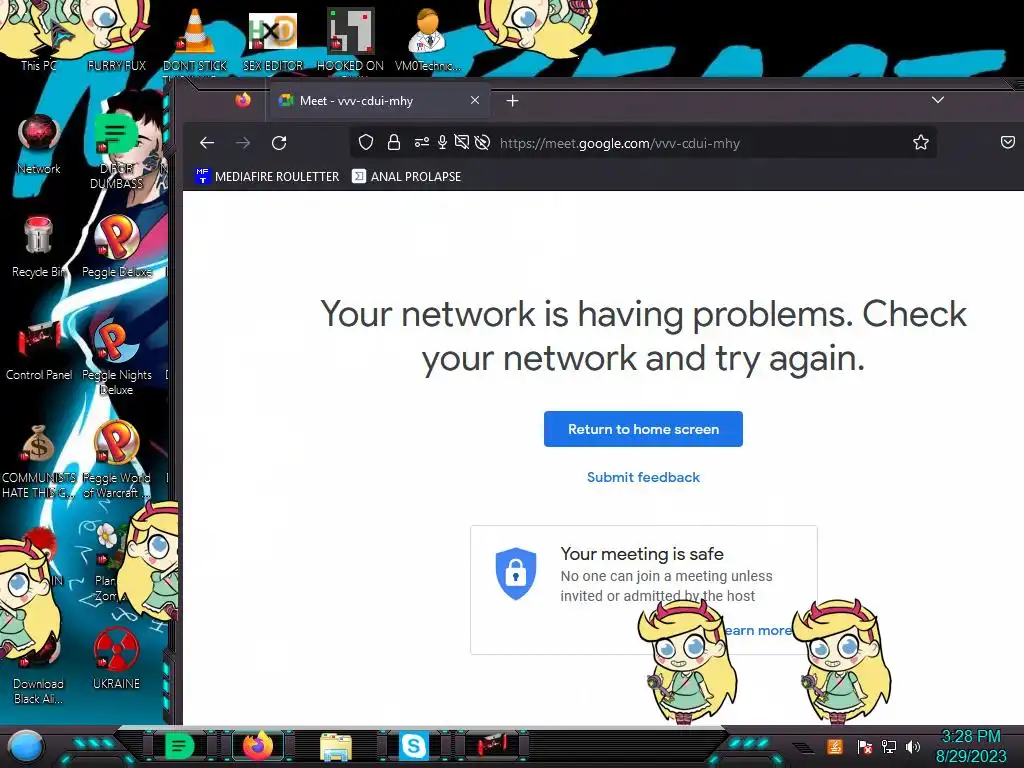Open a new Firefox tab
This screenshot has height=768, width=1024.
[x=513, y=101]
